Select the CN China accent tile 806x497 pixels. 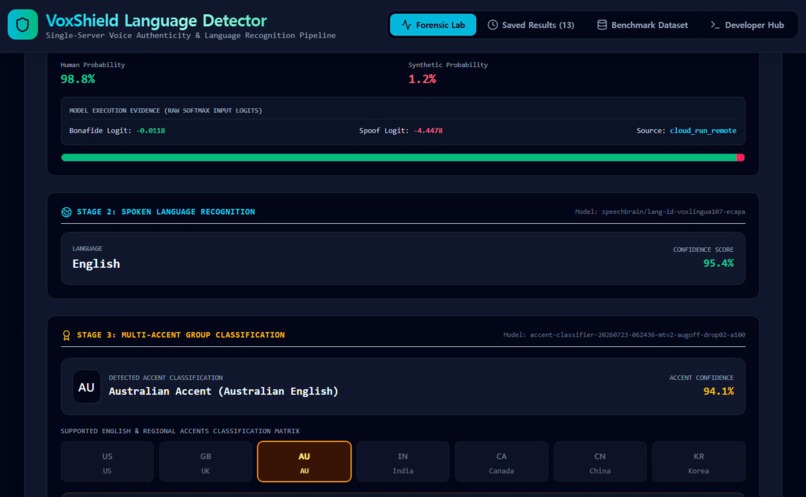pos(600,462)
